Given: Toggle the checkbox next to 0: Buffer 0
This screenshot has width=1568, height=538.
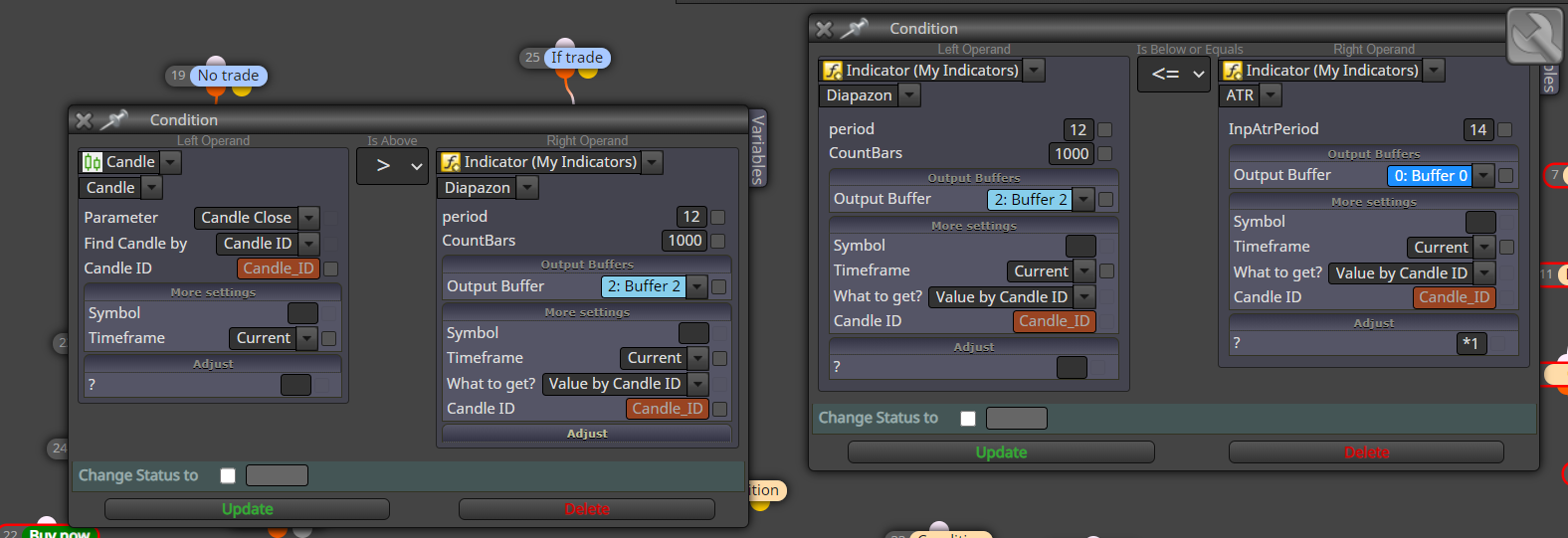Looking at the screenshot, I should tap(1506, 175).
